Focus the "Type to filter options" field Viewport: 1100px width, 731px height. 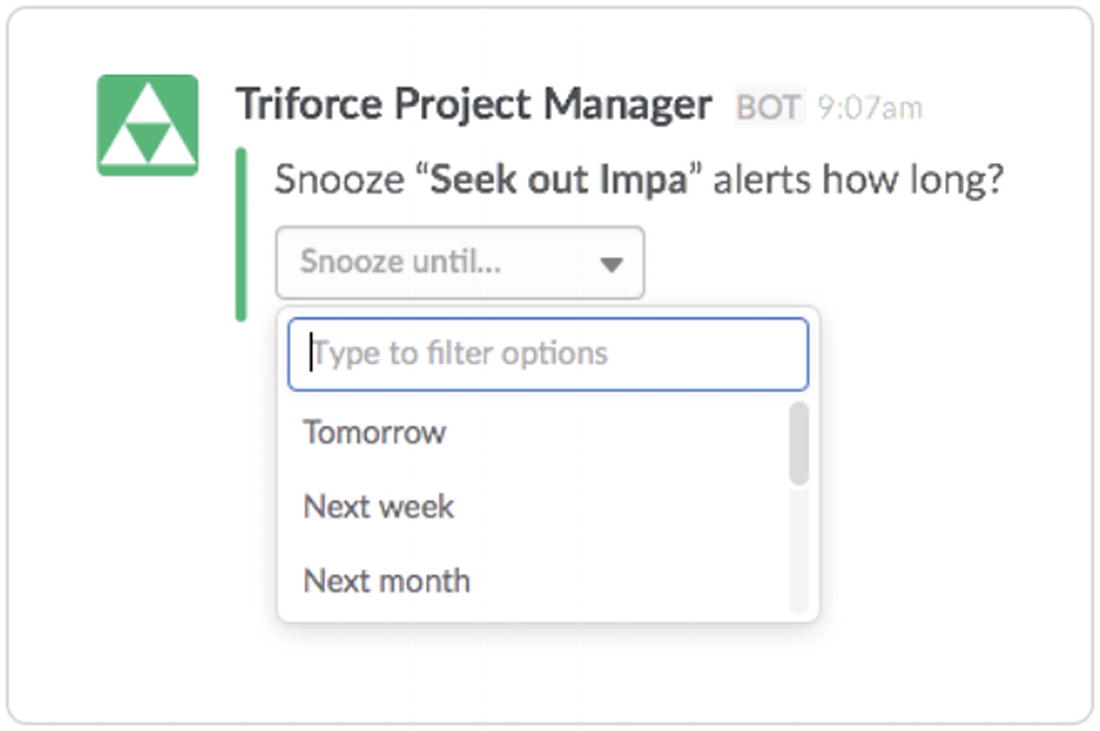click(547, 354)
